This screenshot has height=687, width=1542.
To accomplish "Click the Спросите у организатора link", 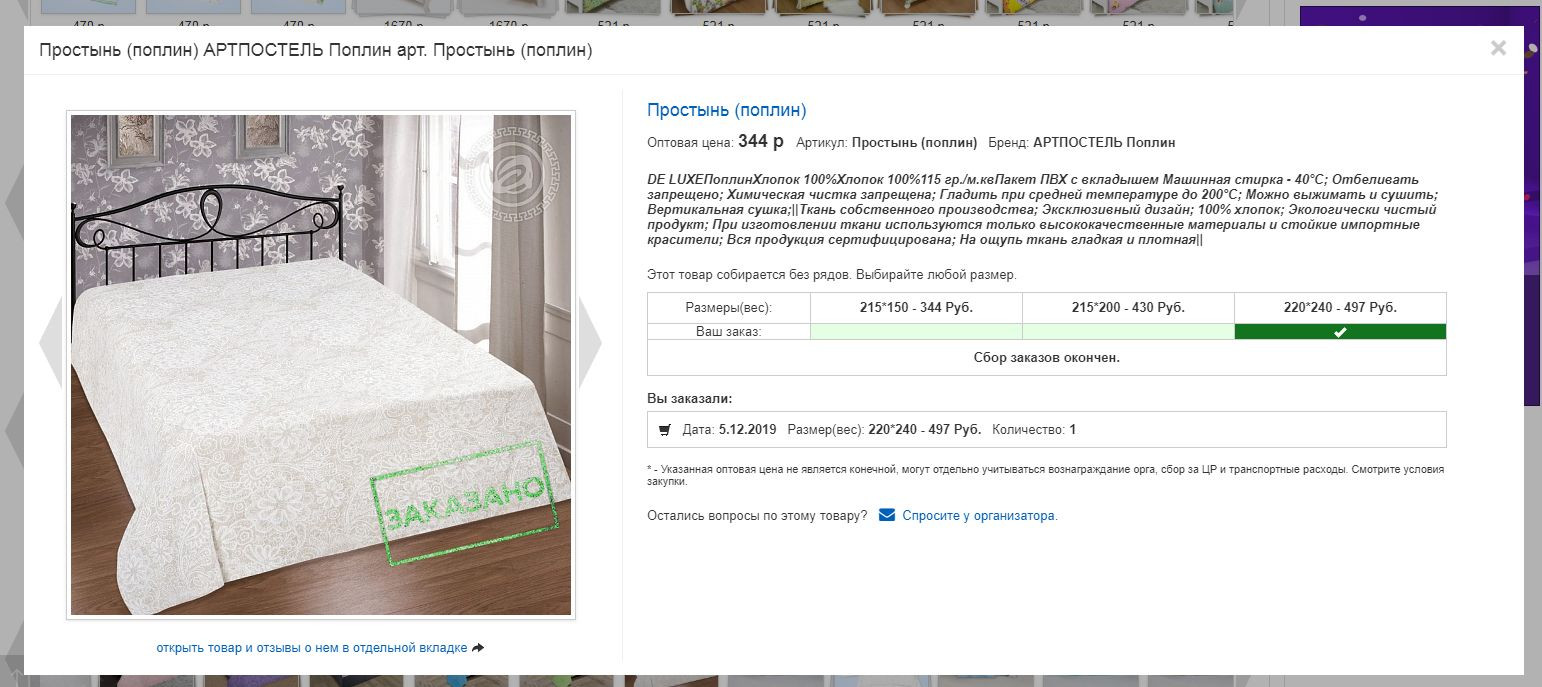I will (x=980, y=516).
